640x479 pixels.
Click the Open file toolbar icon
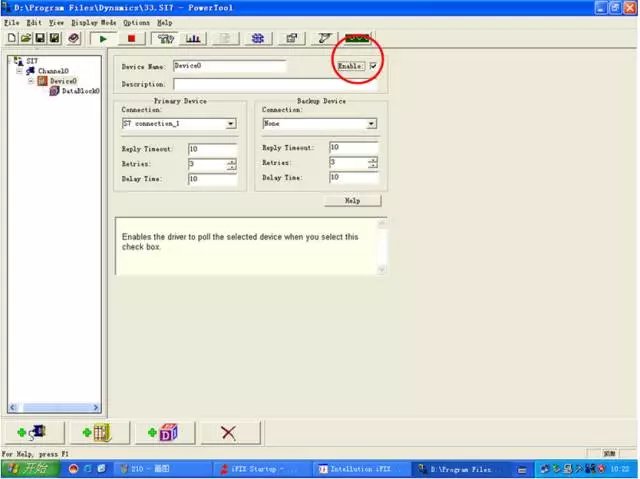pyautogui.click(x=26, y=38)
